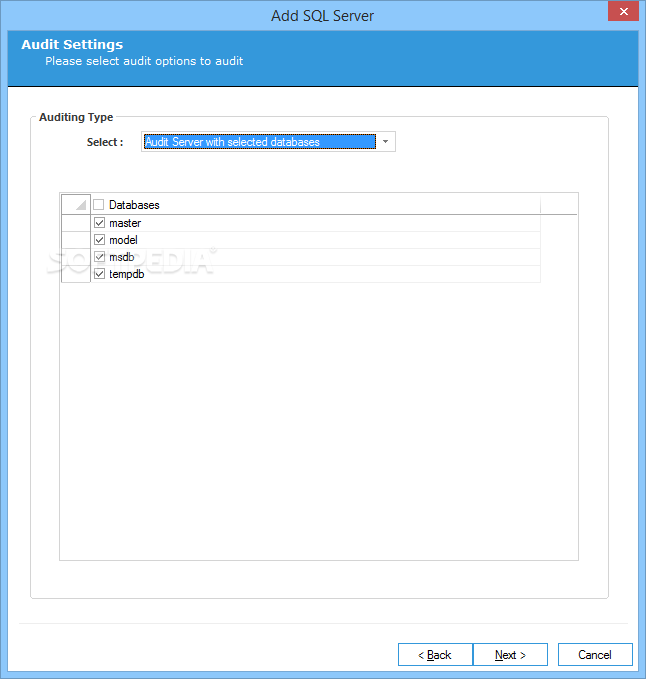
Task: Select the msdb row header
Action: tap(76, 257)
